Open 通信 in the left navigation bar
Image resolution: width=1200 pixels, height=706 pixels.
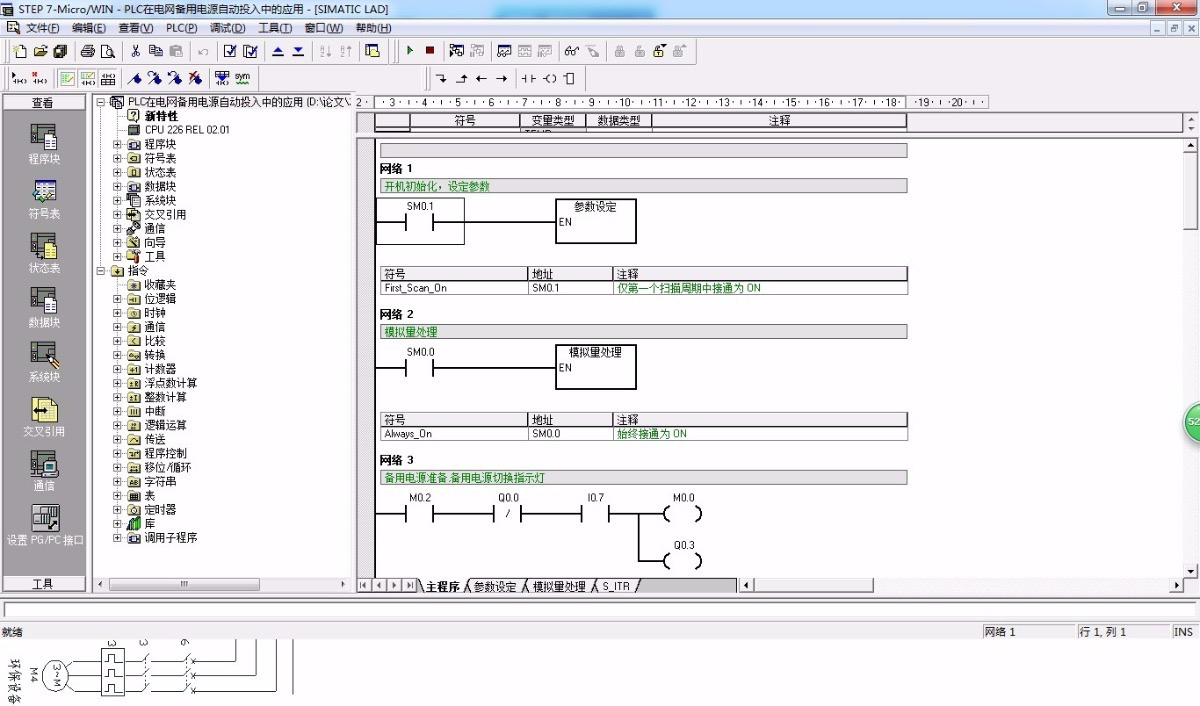44,470
